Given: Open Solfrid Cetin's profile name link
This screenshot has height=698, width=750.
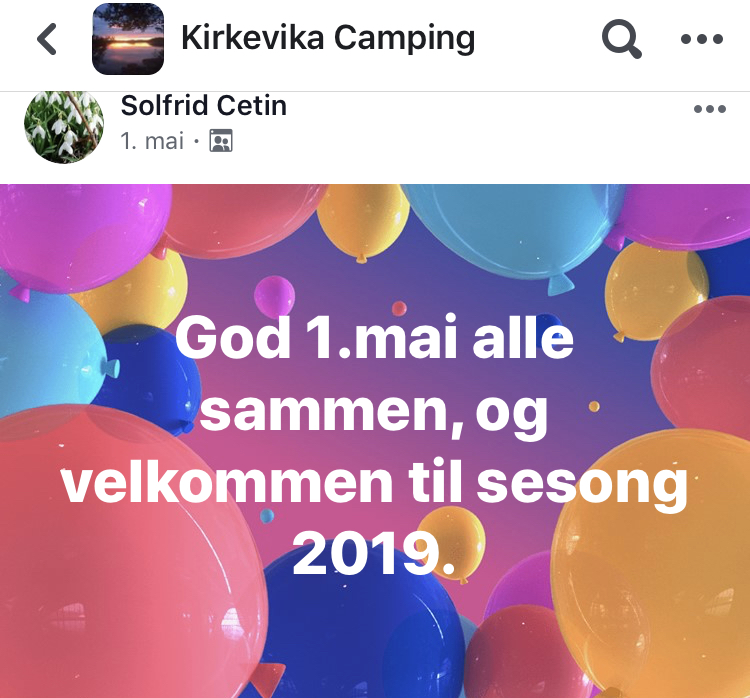Looking at the screenshot, I should click(x=204, y=105).
